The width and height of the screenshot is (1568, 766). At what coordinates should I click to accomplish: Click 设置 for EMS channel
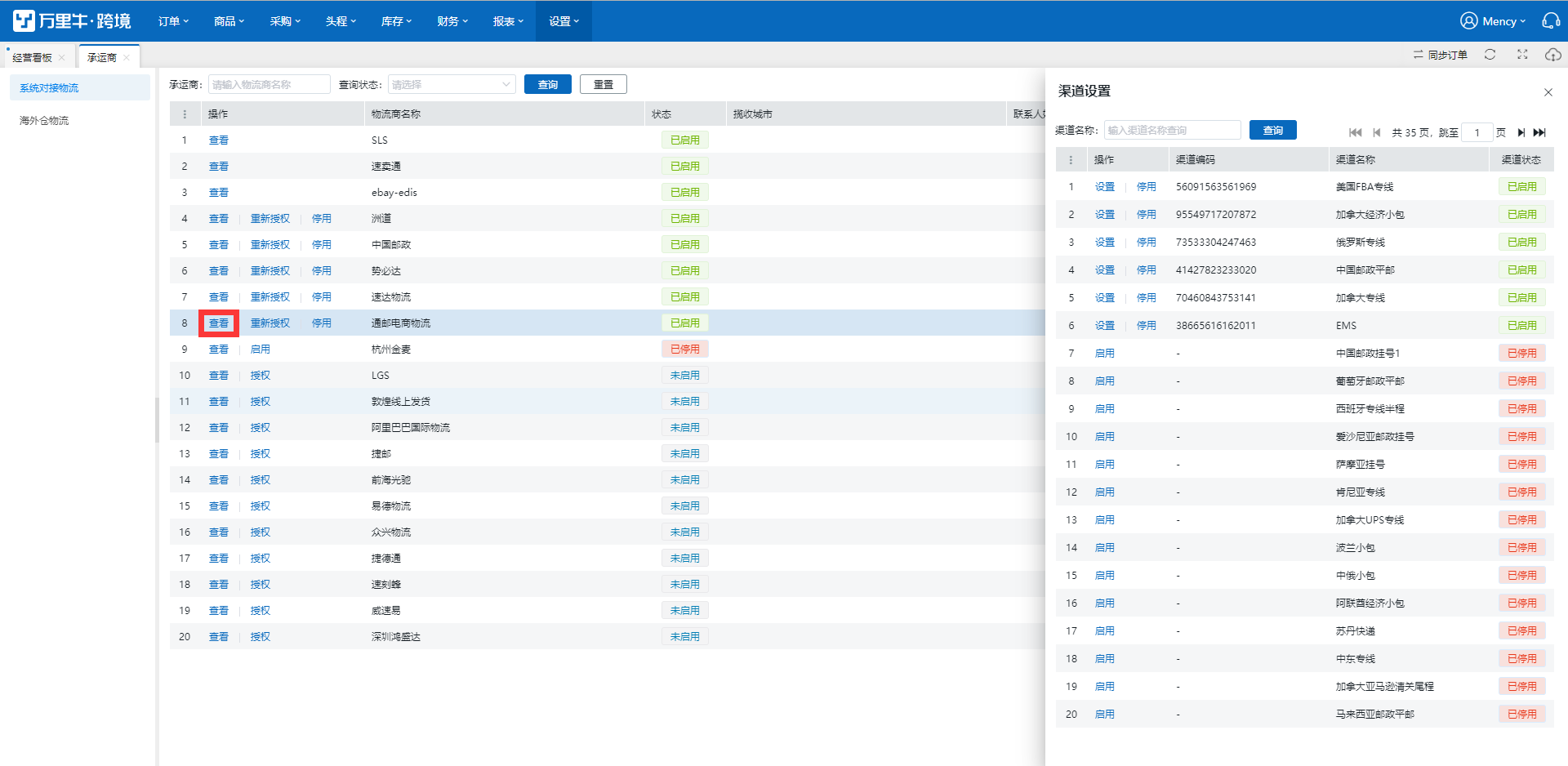(1105, 326)
